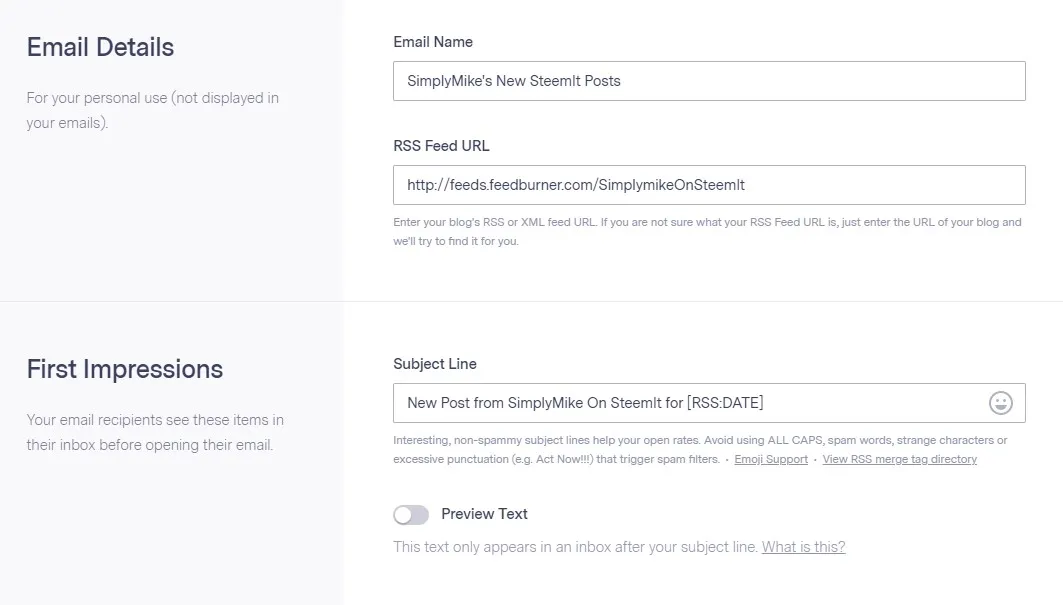The width and height of the screenshot is (1063, 605).
Task: Click 'This text only appears in an inbox' hint
Action: click(576, 547)
